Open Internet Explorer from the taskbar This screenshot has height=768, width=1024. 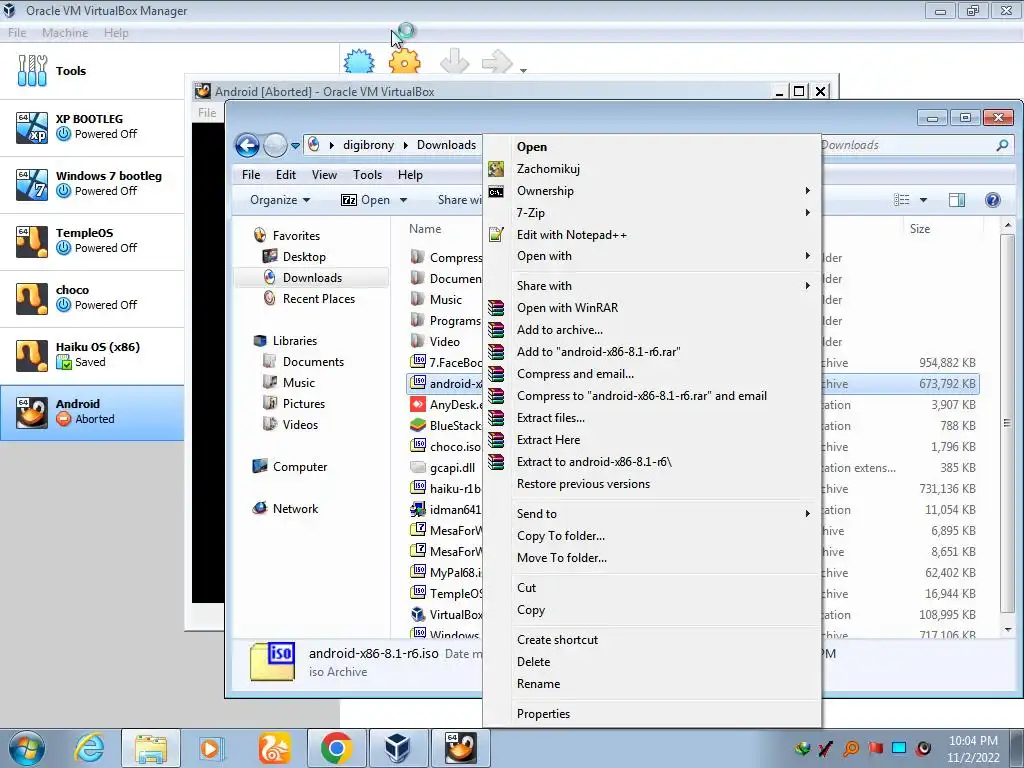(x=89, y=748)
